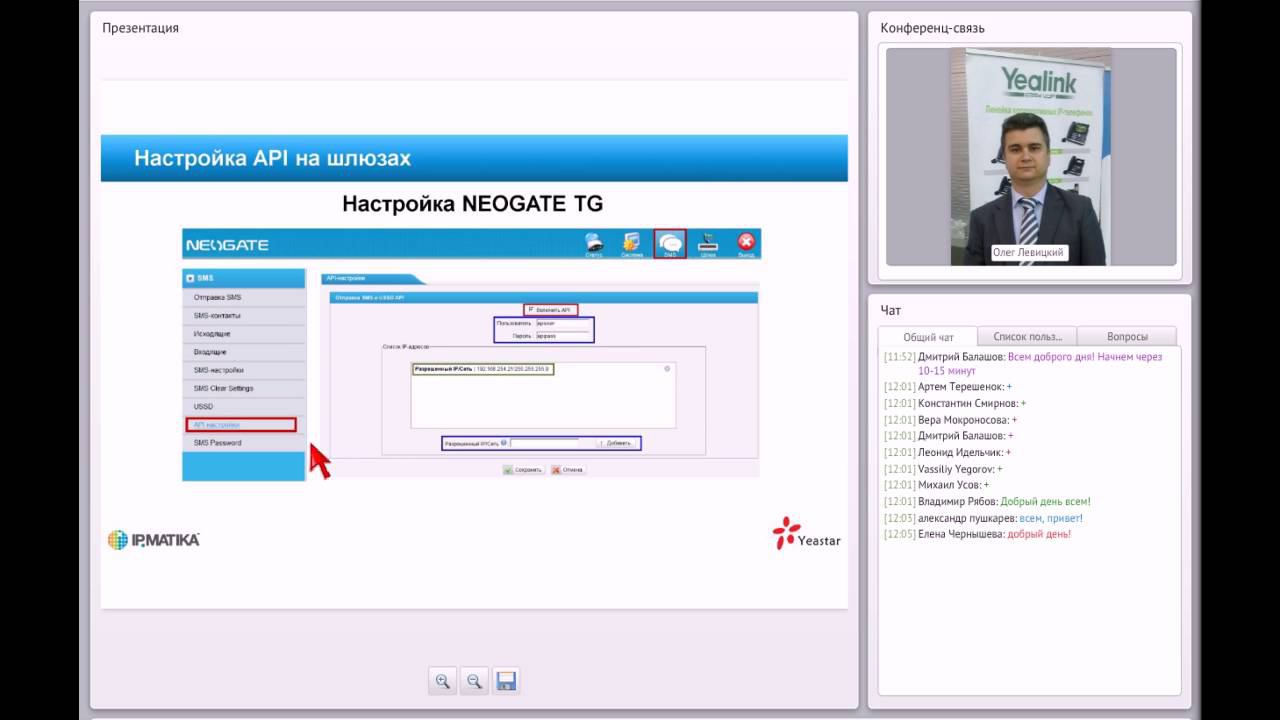Click the Вера Мокроносова chat message
The height and width of the screenshot is (720, 1280).
(x=950, y=420)
